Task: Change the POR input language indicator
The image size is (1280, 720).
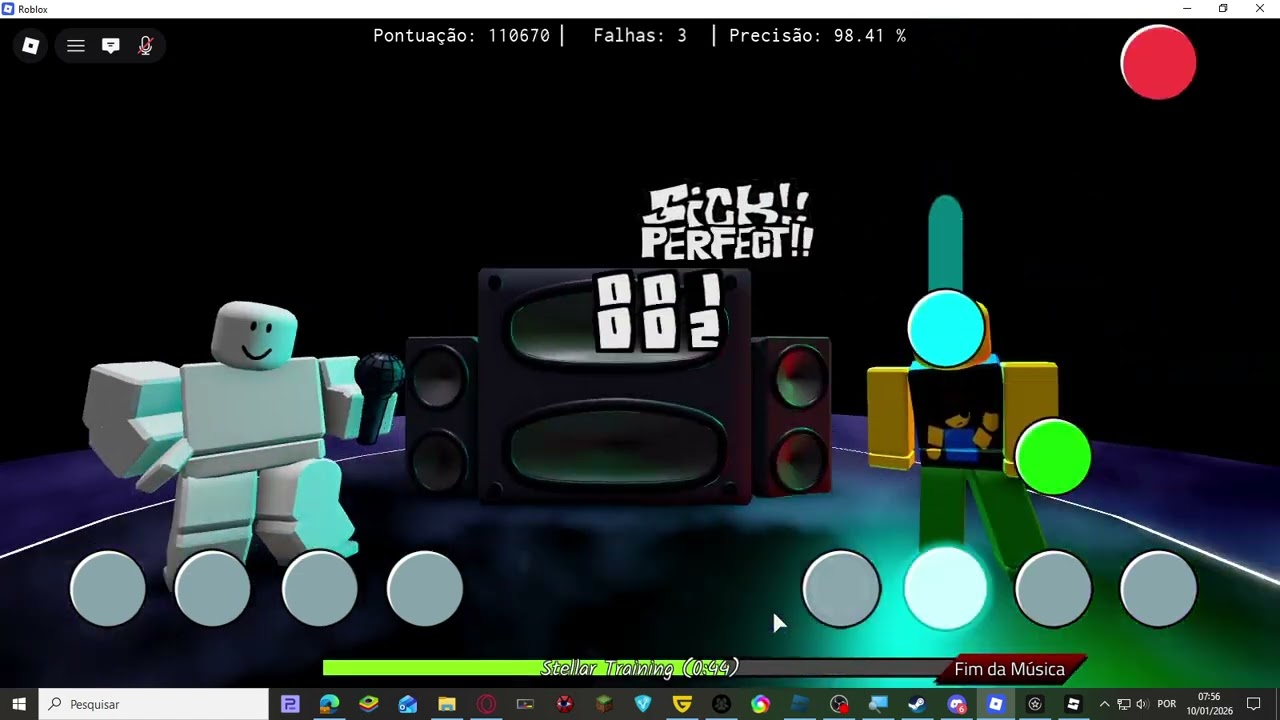Action: [x=1166, y=704]
